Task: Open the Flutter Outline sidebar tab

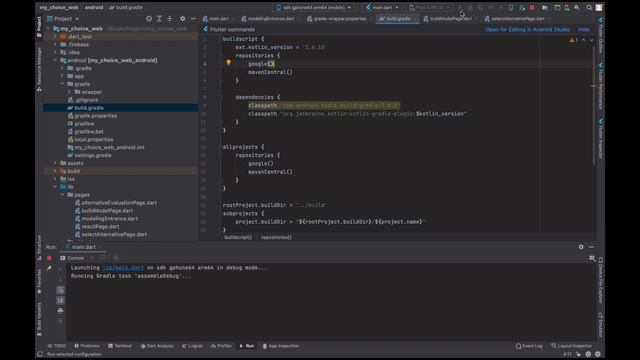Action: (601, 36)
